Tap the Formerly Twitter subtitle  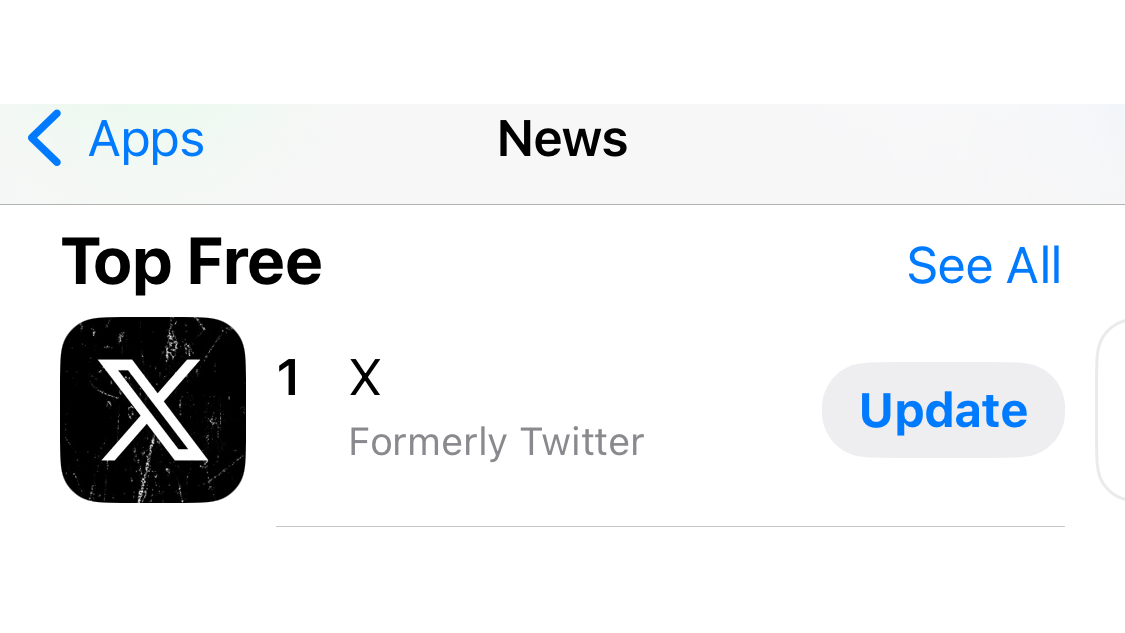point(496,441)
